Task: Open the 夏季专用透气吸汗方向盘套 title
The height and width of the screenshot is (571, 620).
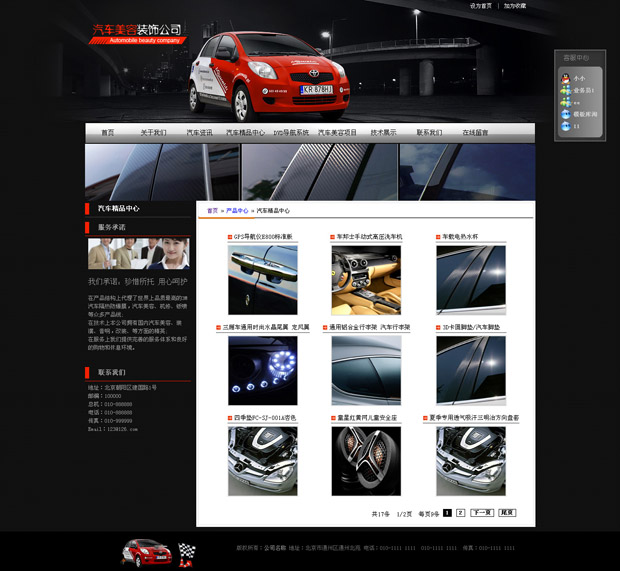Action: tap(474, 418)
